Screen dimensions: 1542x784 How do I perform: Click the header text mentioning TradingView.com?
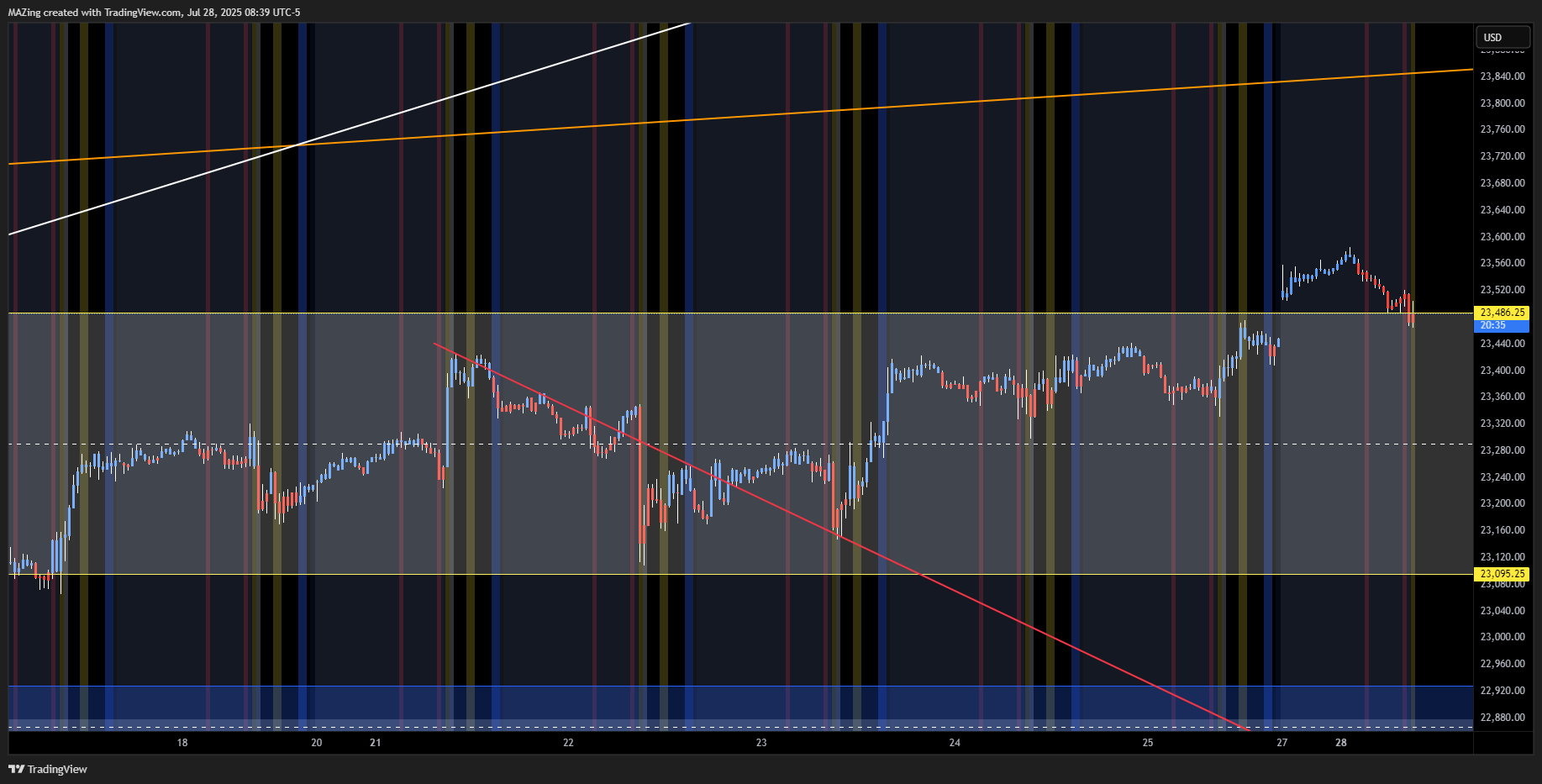[154, 13]
